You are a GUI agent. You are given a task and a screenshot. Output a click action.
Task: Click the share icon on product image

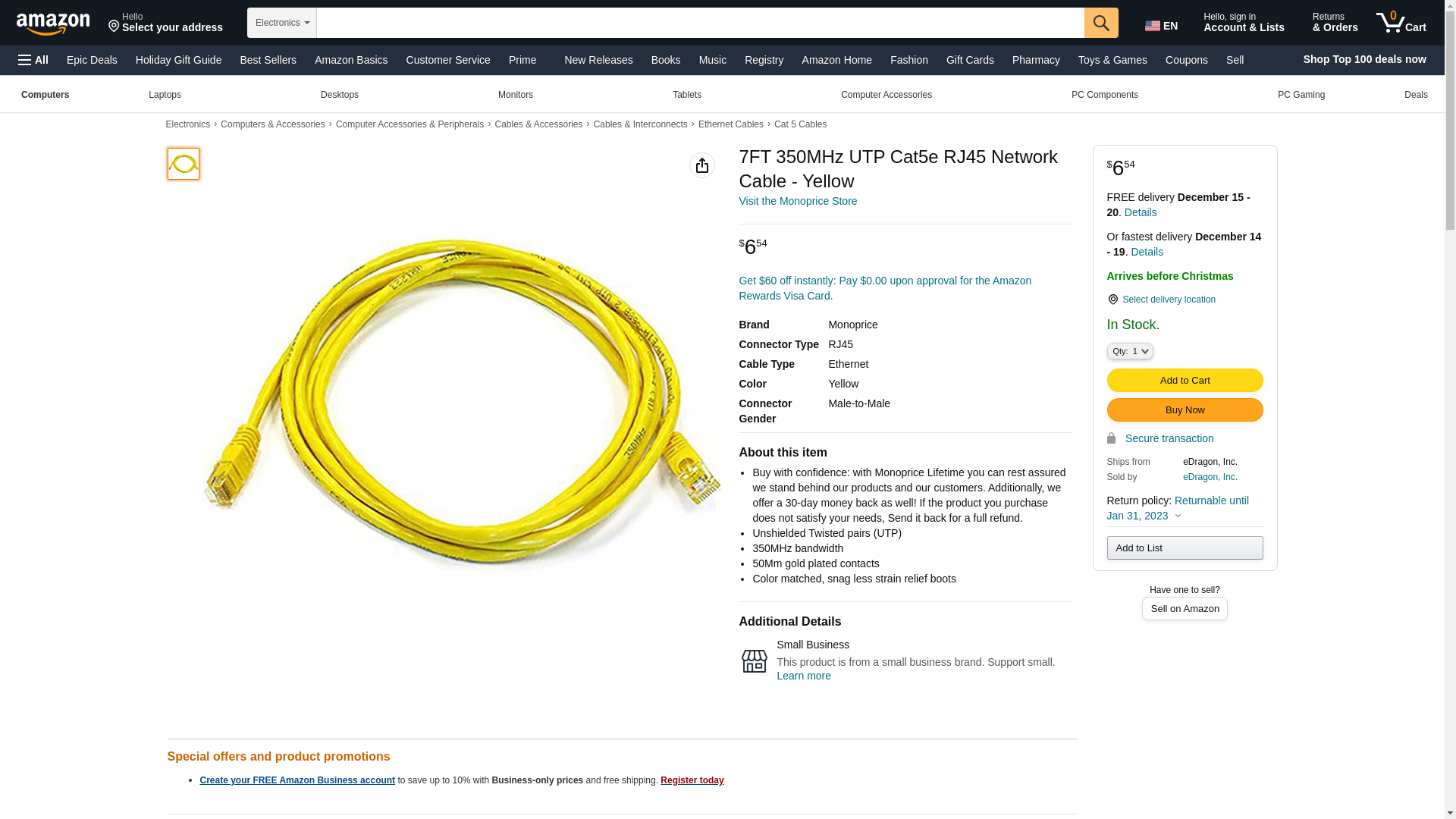click(x=702, y=165)
